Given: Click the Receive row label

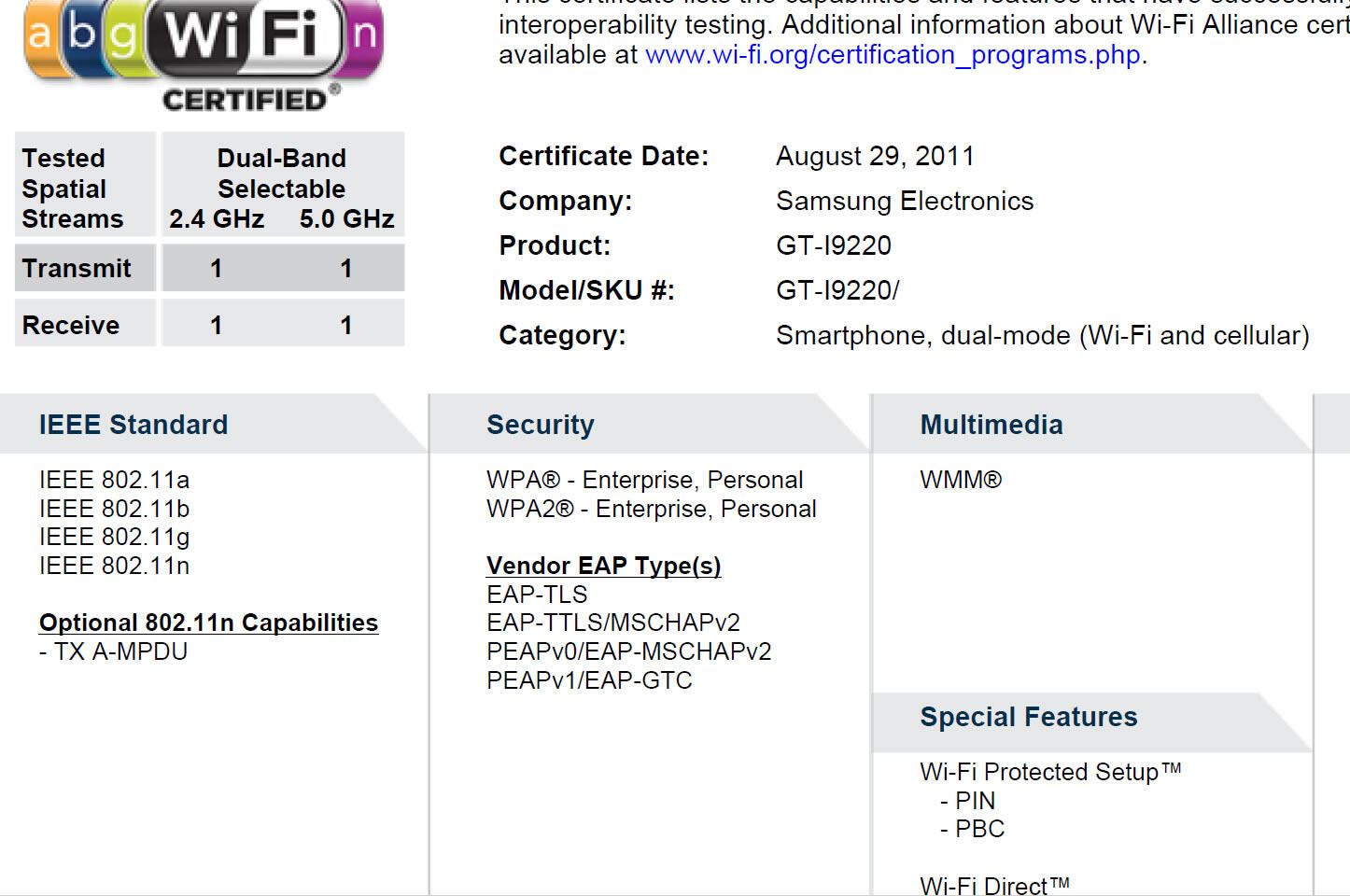Looking at the screenshot, I should (x=71, y=326).
